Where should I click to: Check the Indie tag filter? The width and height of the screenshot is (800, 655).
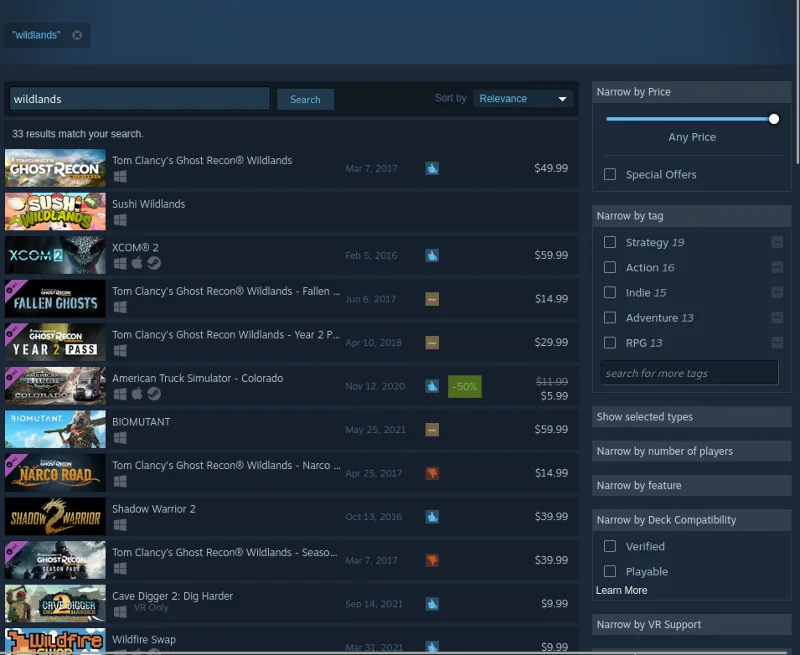tap(610, 292)
